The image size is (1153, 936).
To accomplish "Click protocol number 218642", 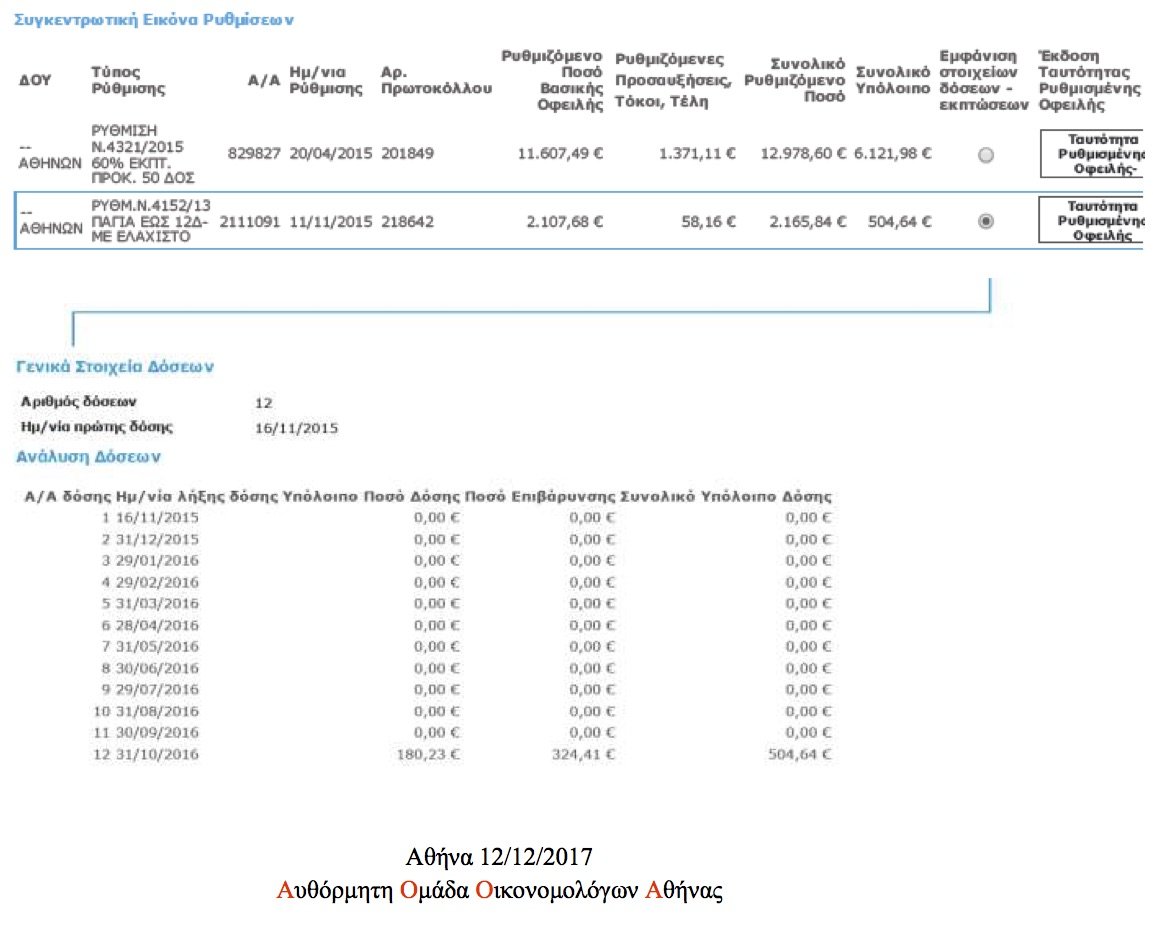I will pyautogui.click(x=407, y=222).
